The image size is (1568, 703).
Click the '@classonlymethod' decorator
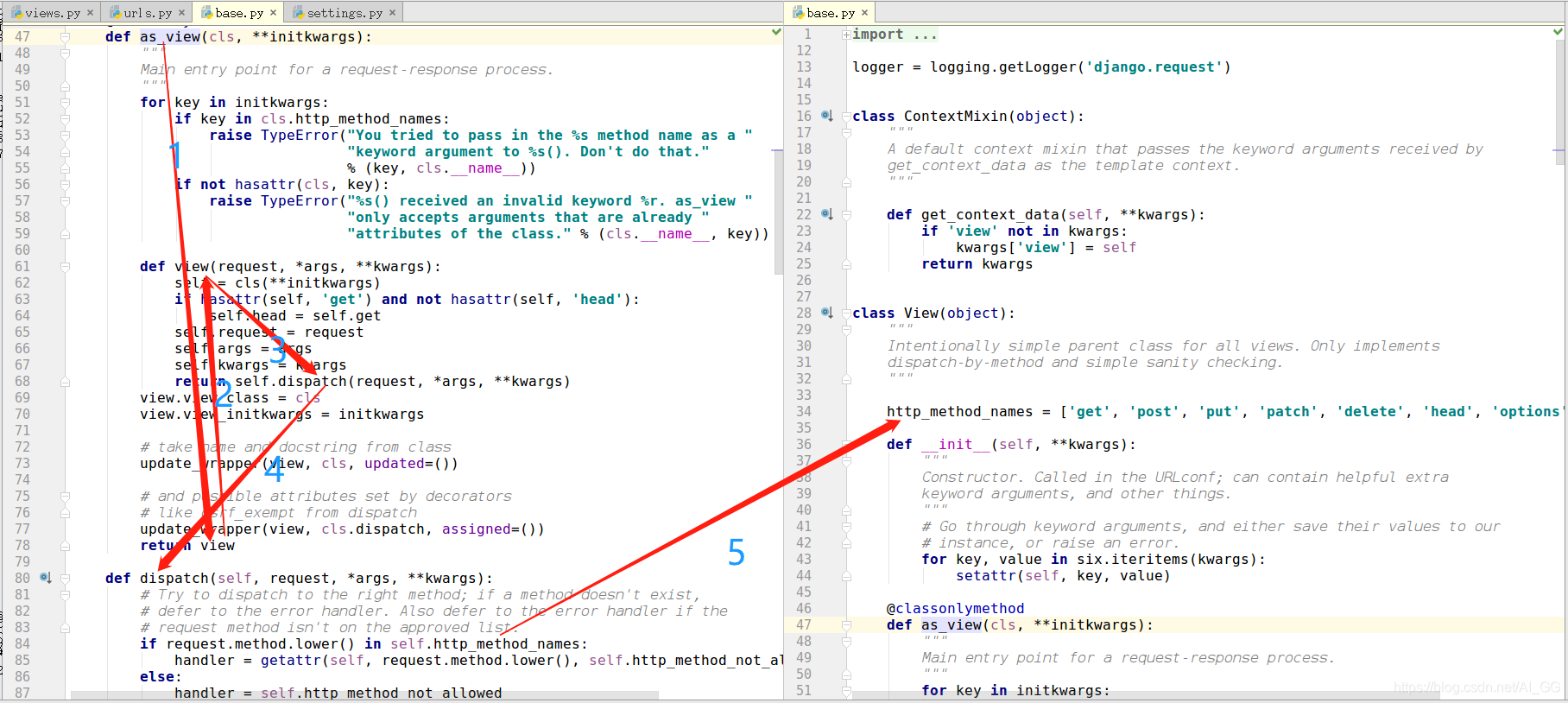point(955,609)
